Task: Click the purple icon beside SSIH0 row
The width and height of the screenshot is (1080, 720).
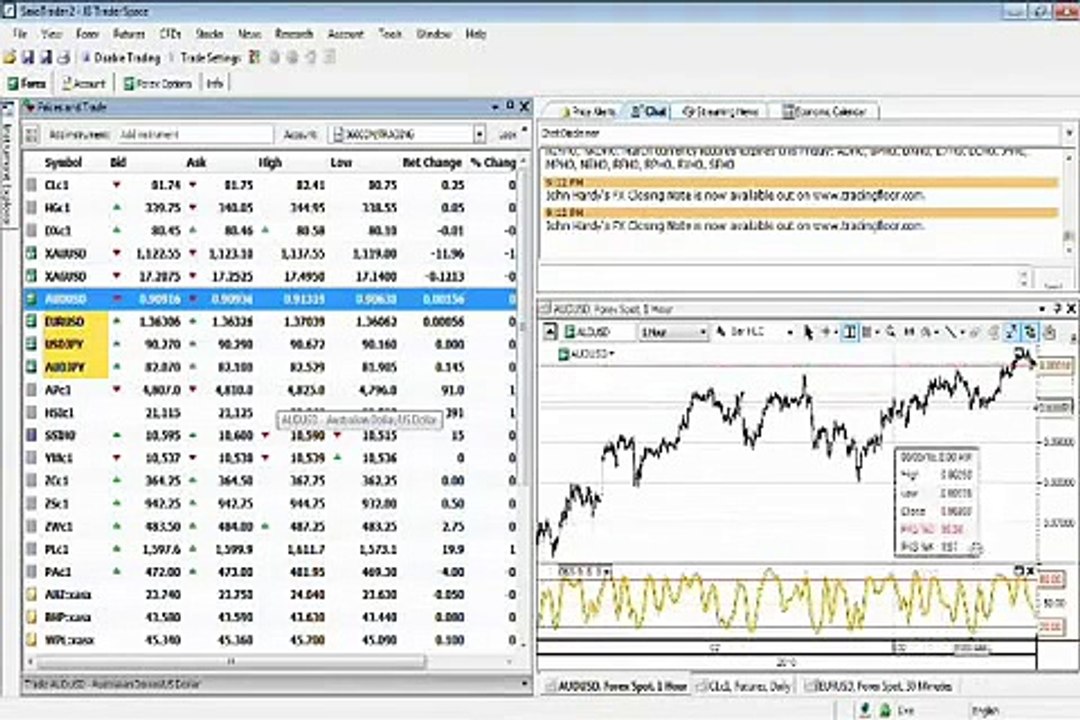Action: click(x=31, y=435)
